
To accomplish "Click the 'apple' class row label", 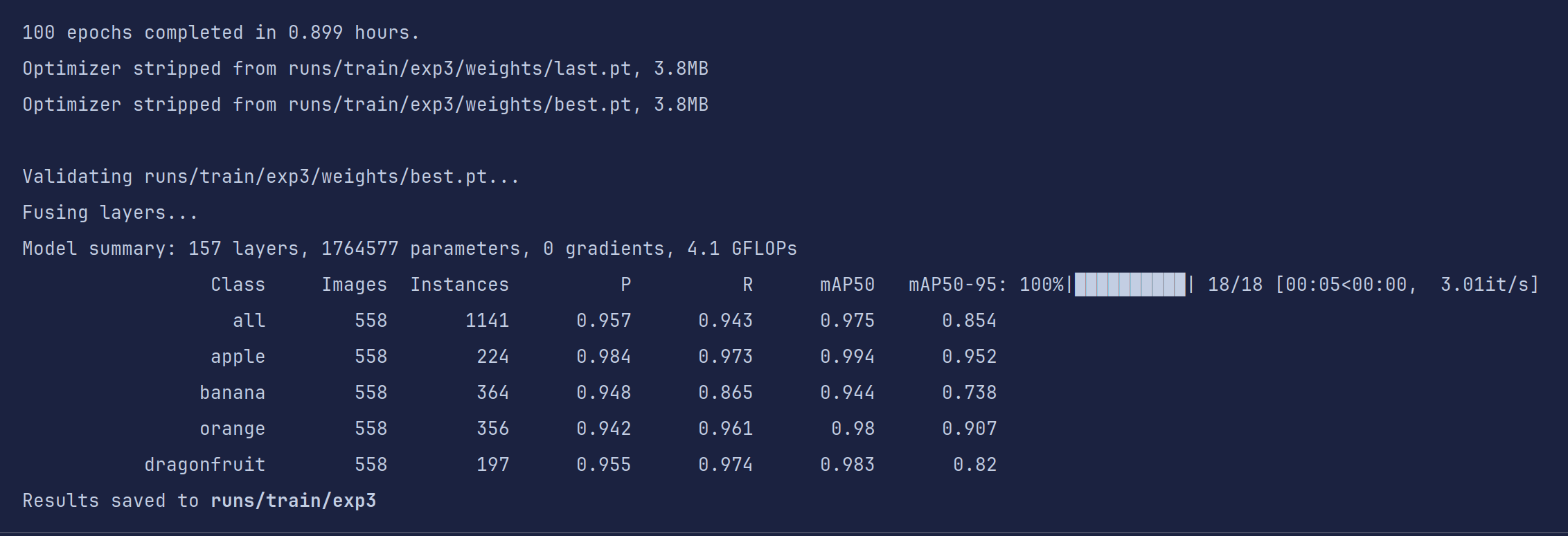I will pyautogui.click(x=238, y=357).
